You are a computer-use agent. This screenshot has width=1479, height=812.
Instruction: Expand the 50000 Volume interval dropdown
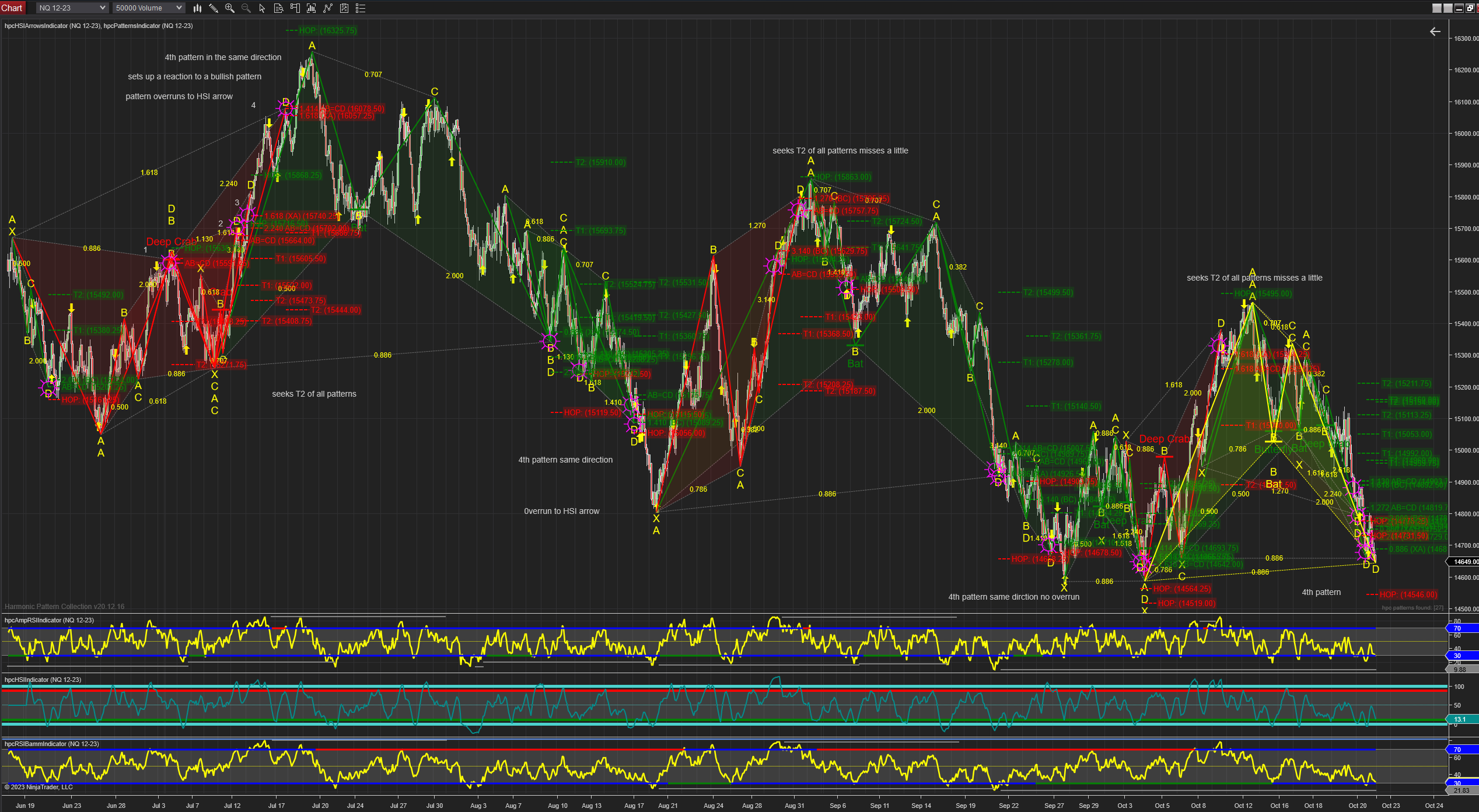click(x=179, y=8)
